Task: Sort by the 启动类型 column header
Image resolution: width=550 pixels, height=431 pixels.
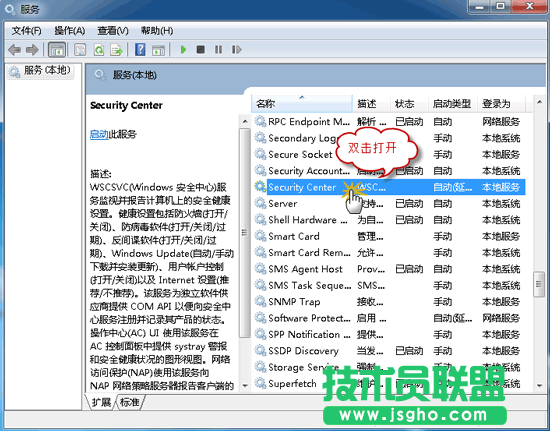Action: (453, 103)
